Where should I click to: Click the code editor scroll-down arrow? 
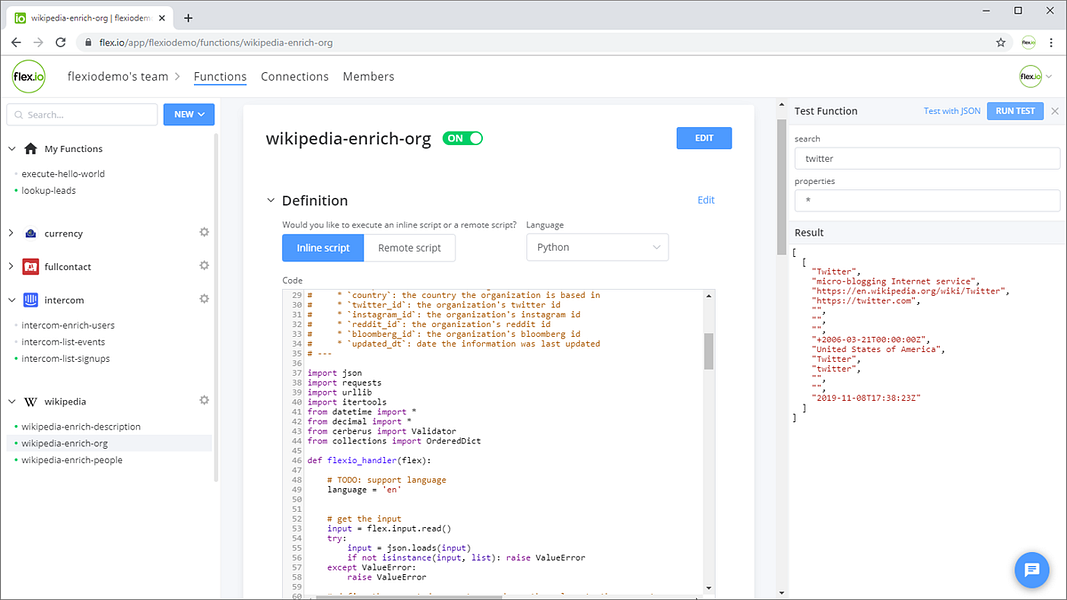pos(708,588)
